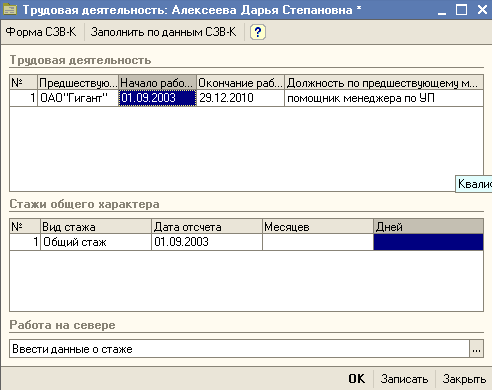Click the Ввести данные о стаже field

pyautogui.click(x=239, y=349)
